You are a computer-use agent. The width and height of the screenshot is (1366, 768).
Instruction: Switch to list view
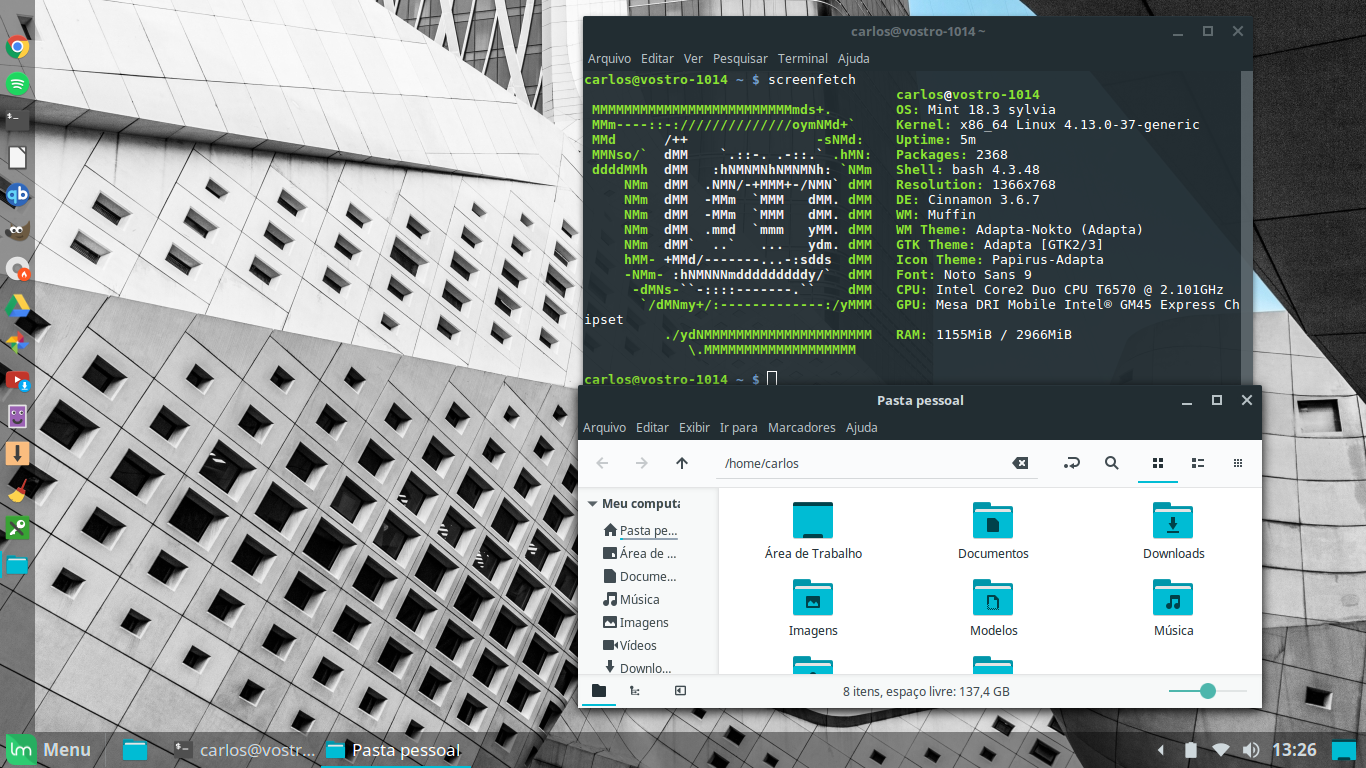click(x=1198, y=463)
